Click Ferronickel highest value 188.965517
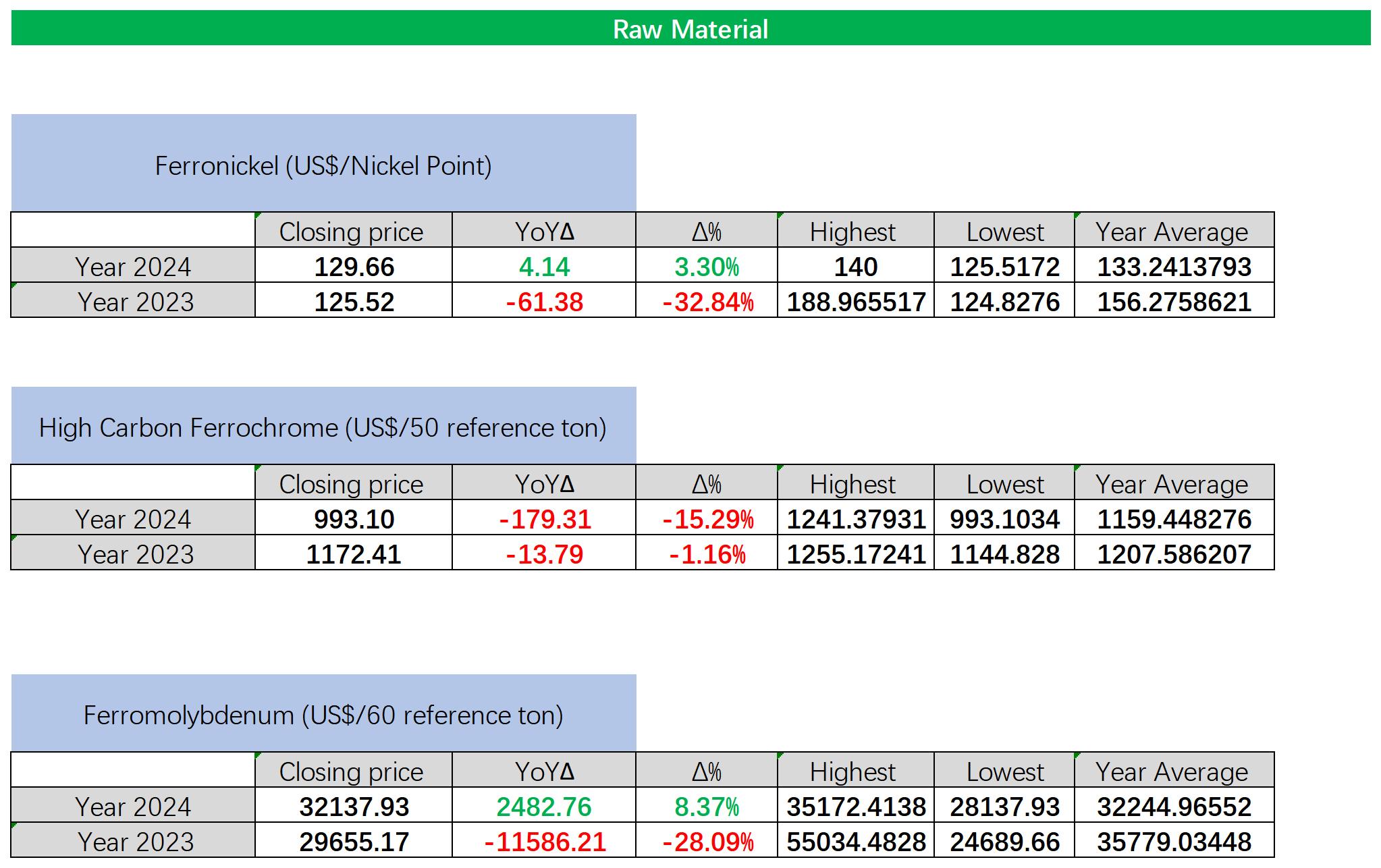This screenshot has width=1381, height=868. point(855,301)
